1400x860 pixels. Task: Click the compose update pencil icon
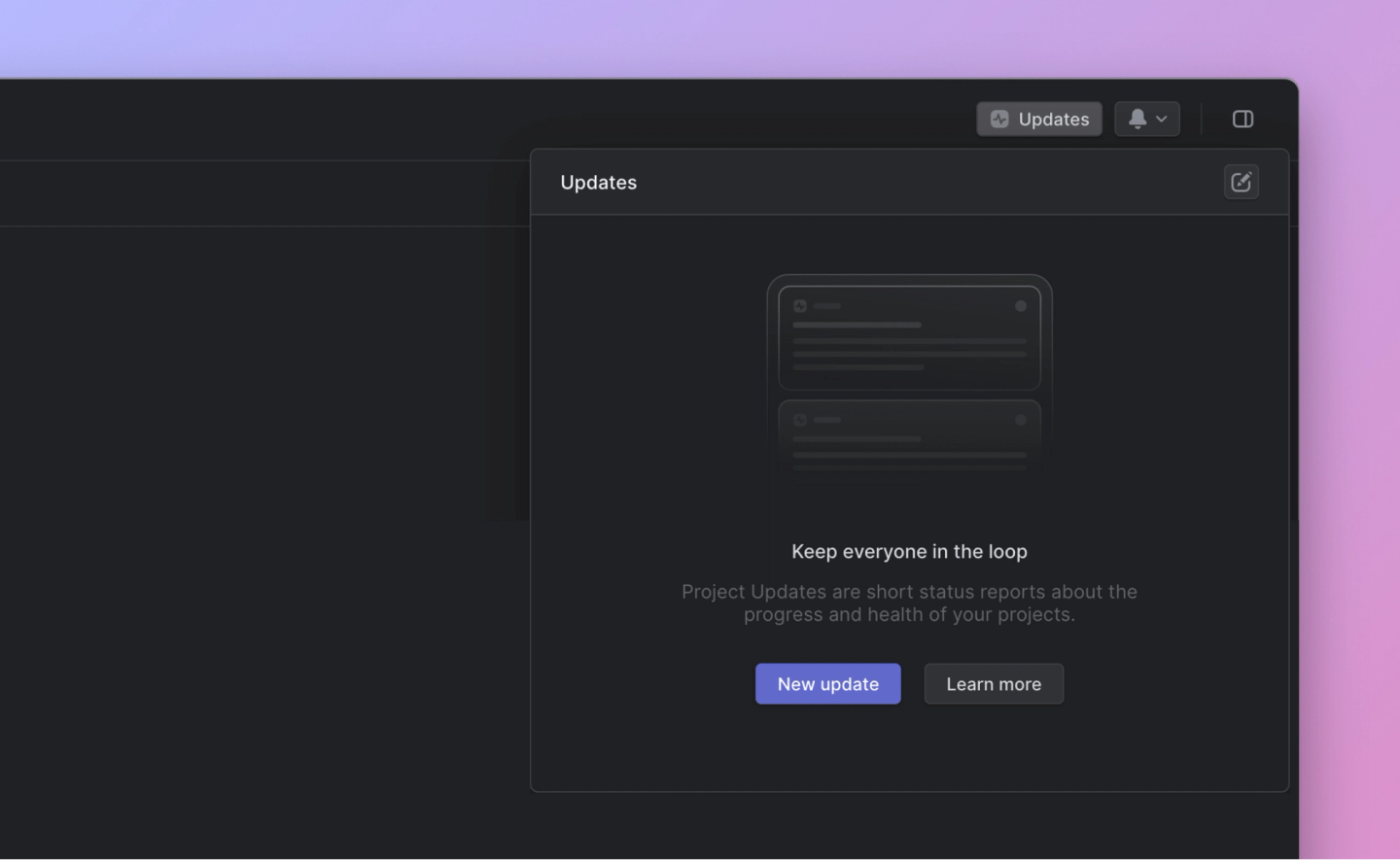click(1241, 182)
